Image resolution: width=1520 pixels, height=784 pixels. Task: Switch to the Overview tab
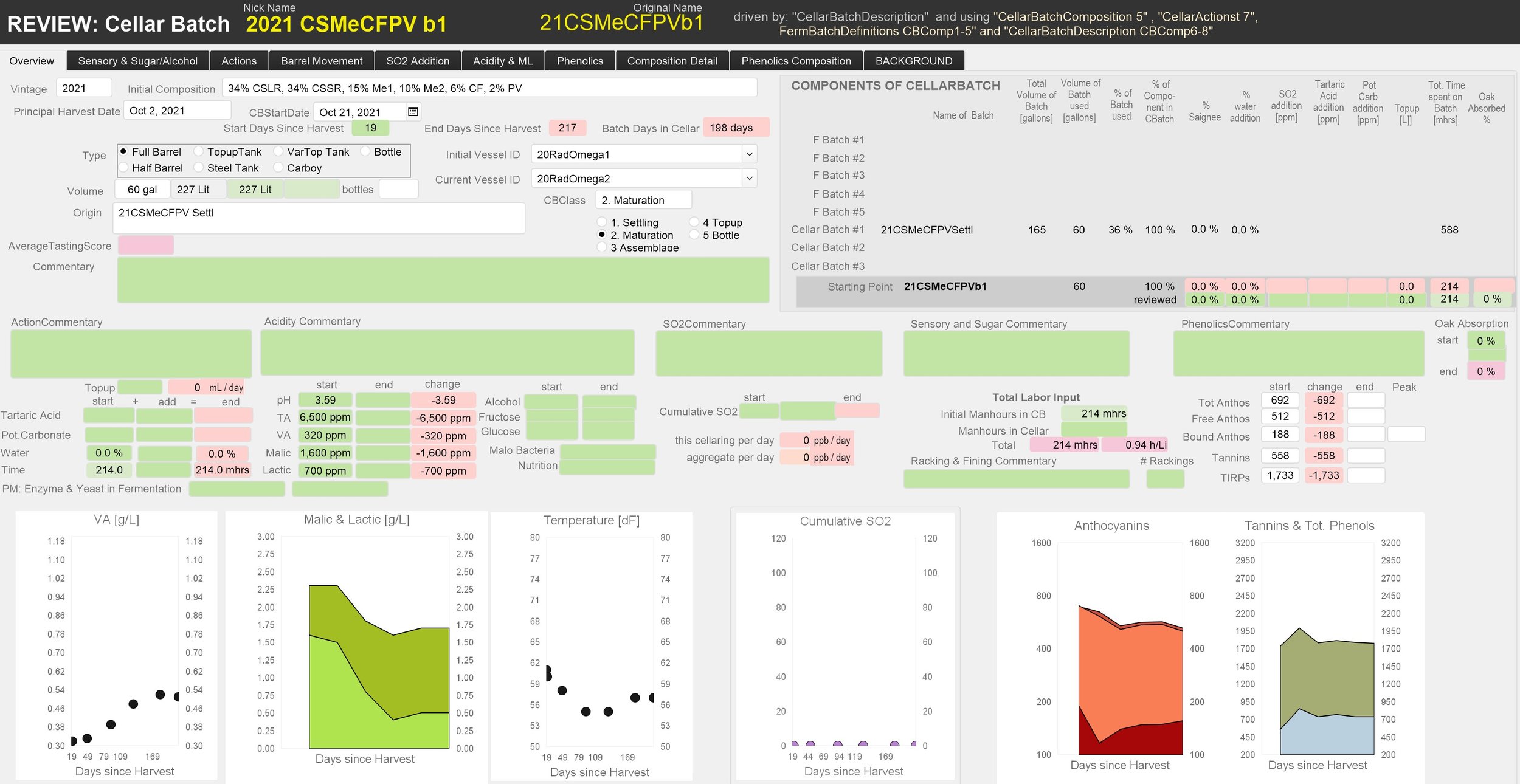(x=32, y=61)
